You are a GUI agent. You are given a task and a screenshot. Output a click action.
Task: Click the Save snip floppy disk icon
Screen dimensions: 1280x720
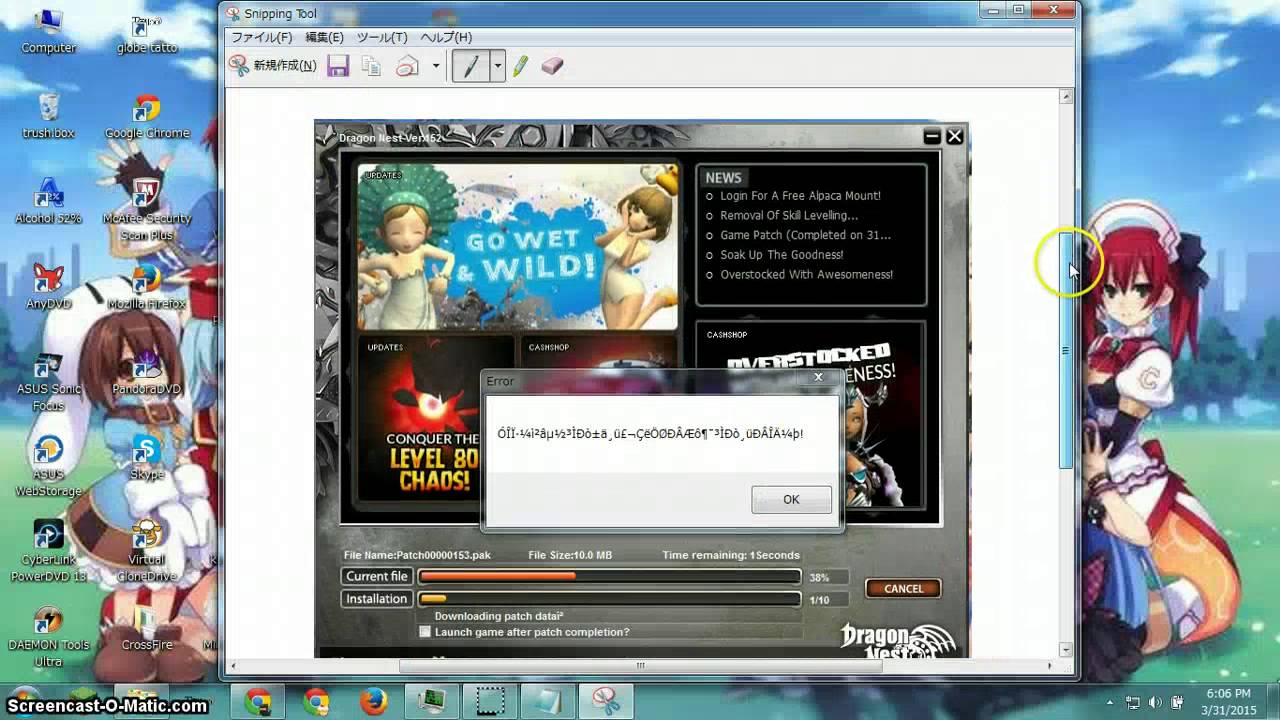(x=338, y=66)
